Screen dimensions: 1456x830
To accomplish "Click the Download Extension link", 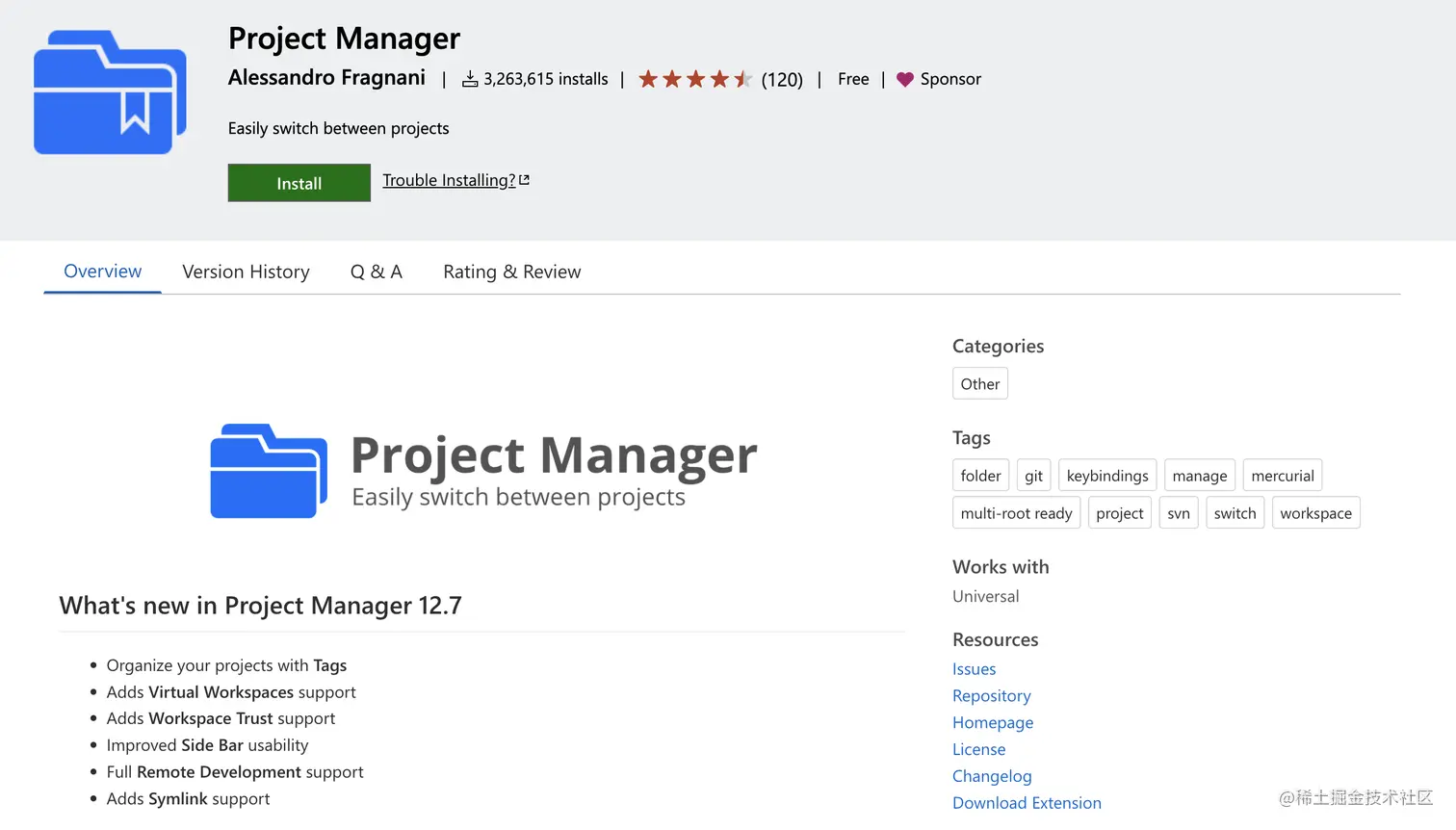I will [x=1027, y=803].
